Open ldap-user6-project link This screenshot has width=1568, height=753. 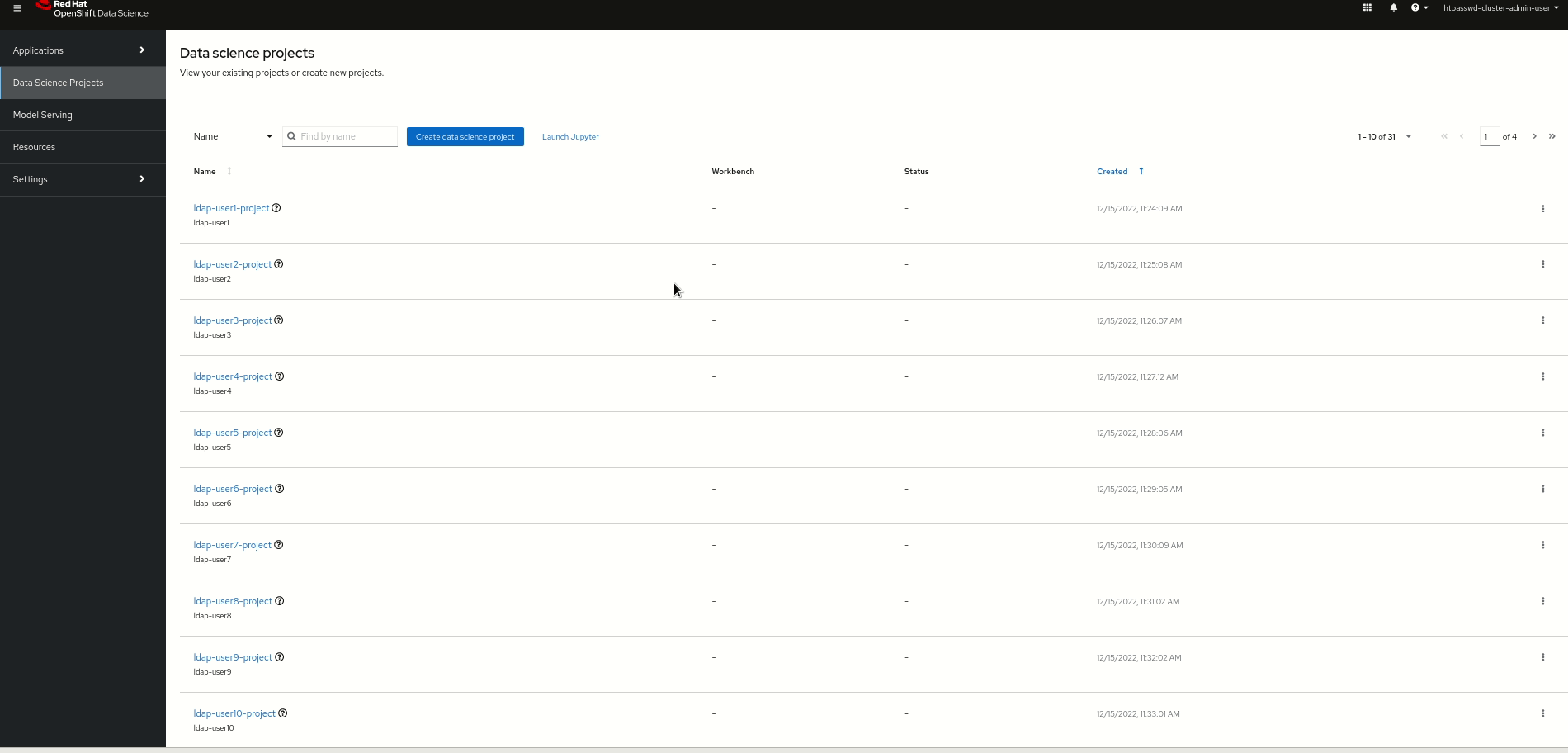tap(233, 489)
